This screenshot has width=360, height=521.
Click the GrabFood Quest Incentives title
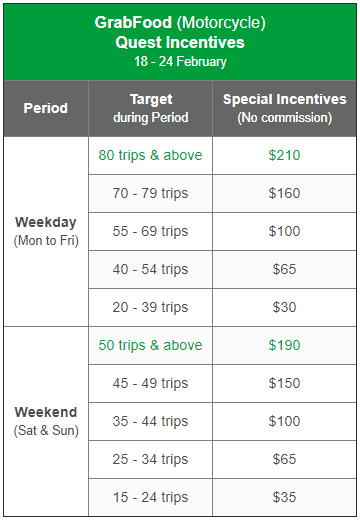pyautogui.click(x=180, y=42)
